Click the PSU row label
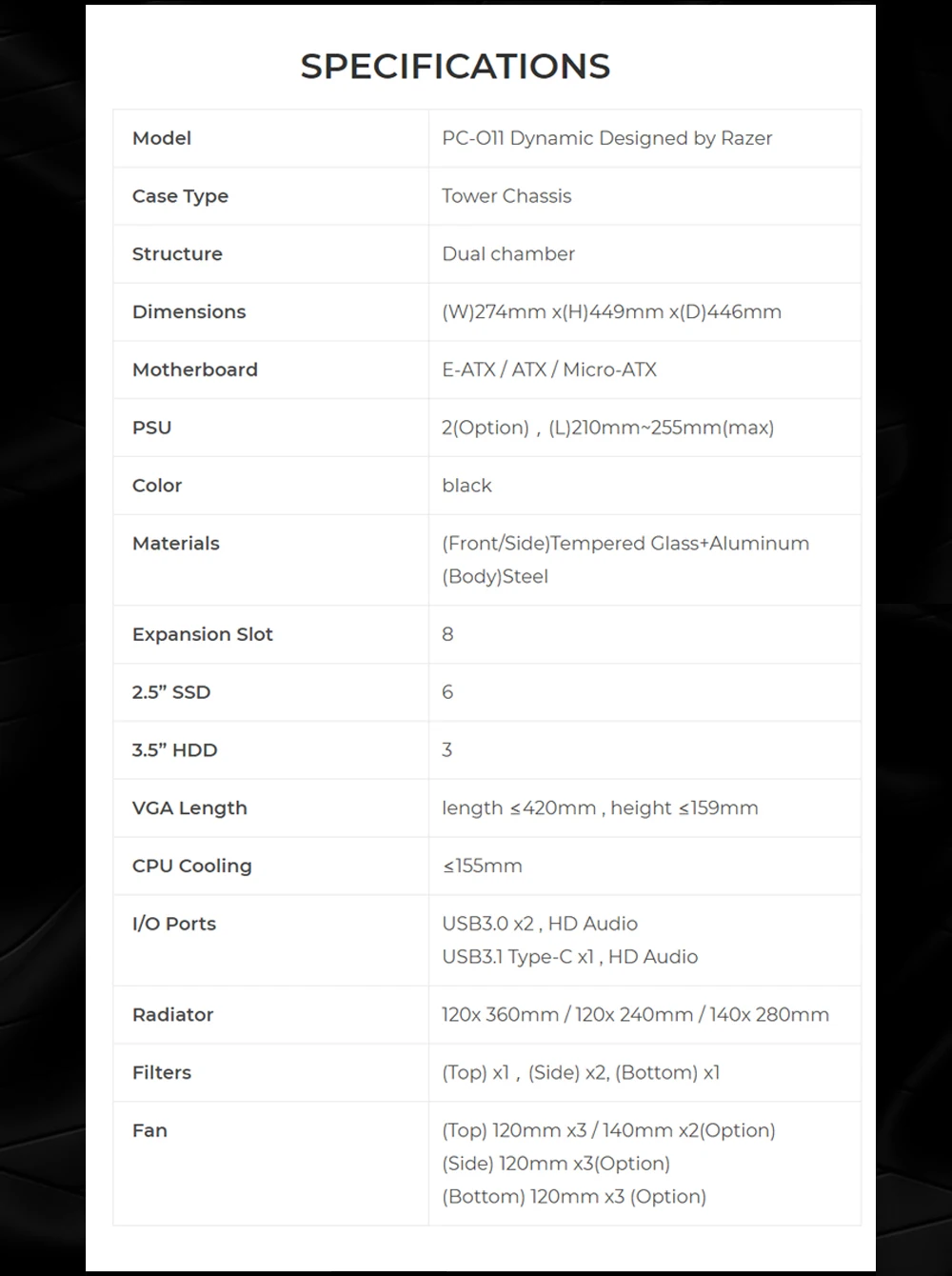The image size is (952, 1276). pos(152,428)
